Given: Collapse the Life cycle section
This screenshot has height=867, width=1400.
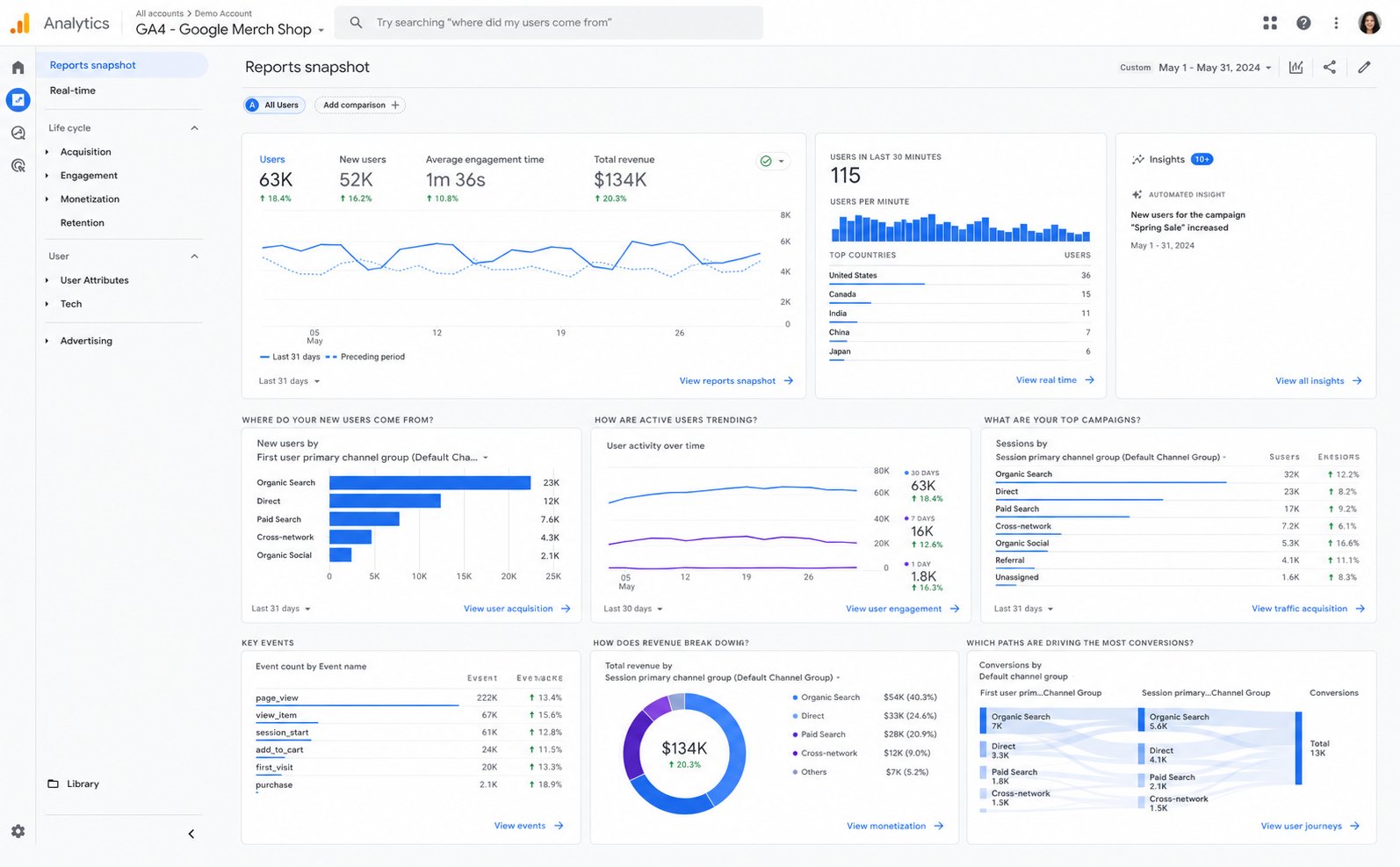Looking at the screenshot, I should (x=194, y=128).
